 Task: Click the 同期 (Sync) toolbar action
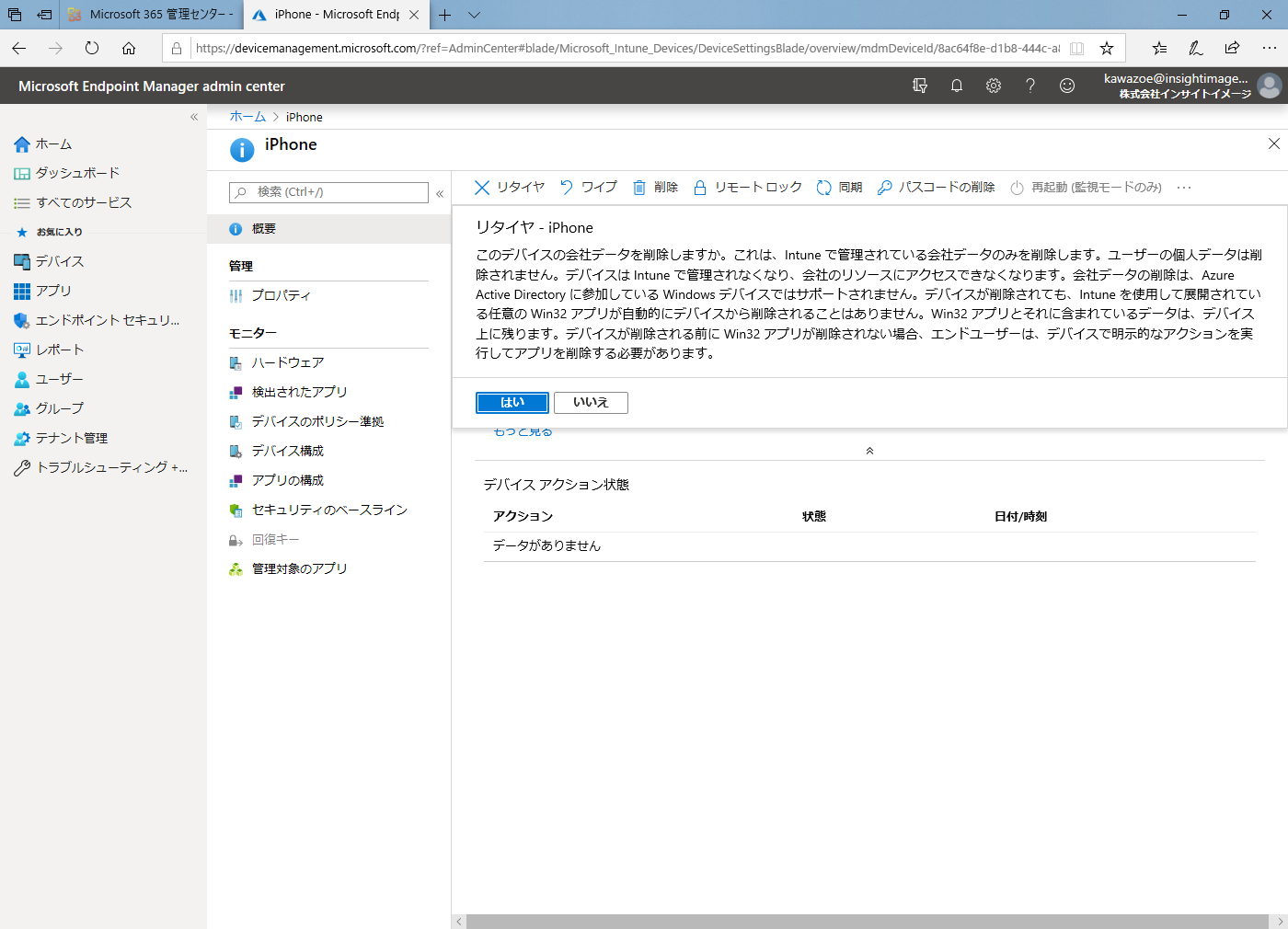tap(839, 188)
